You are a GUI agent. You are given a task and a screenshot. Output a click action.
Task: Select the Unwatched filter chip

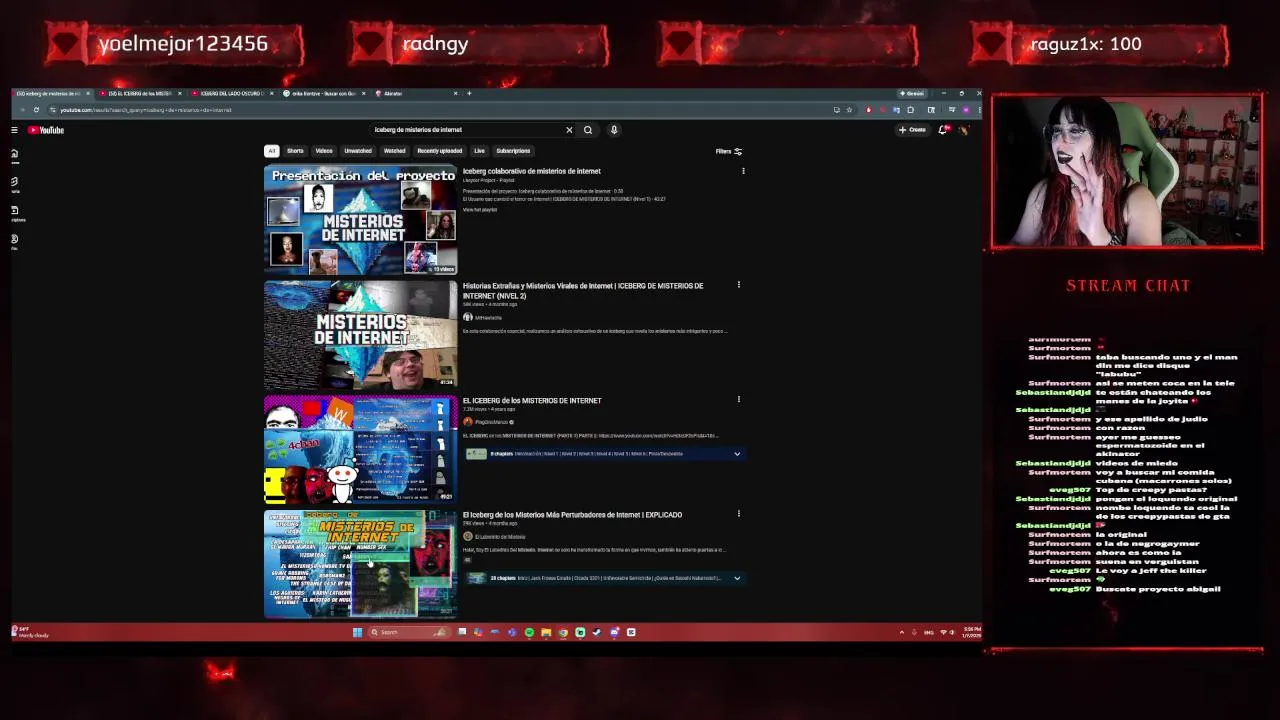[x=358, y=151]
